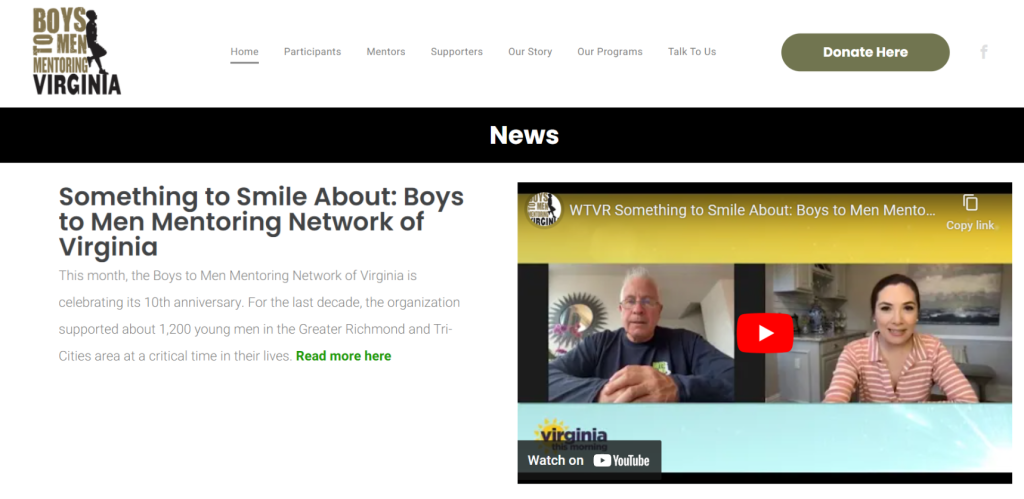Screen dimensions: 1024x499
Task: Open the Participants menu item
Action: pyautogui.click(x=312, y=52)
